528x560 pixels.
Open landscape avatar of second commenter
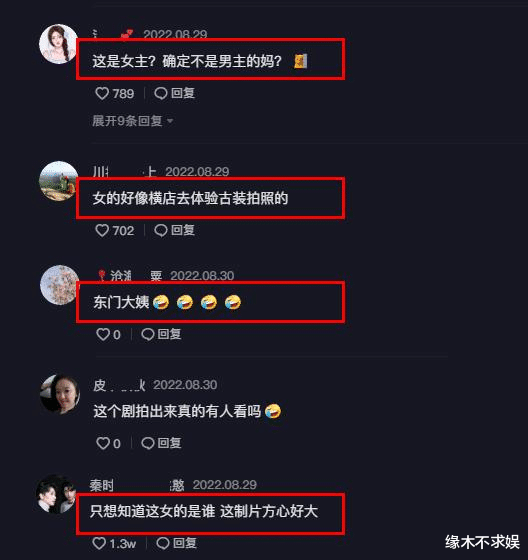[58, 181]
